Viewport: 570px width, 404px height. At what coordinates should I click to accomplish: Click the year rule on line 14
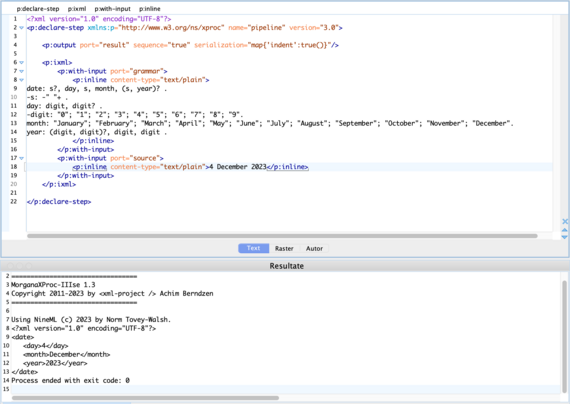97,132
